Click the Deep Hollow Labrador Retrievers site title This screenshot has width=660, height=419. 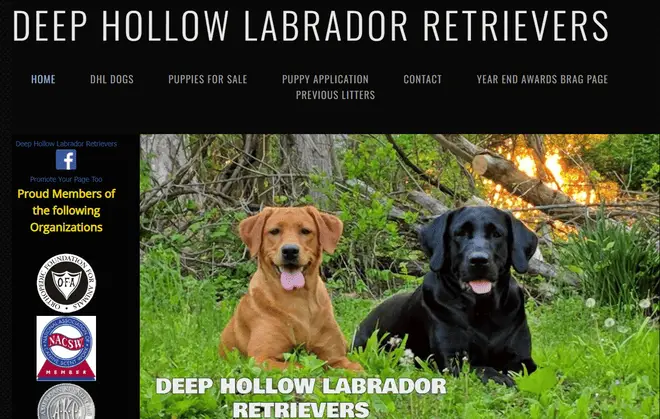[311, 26]
